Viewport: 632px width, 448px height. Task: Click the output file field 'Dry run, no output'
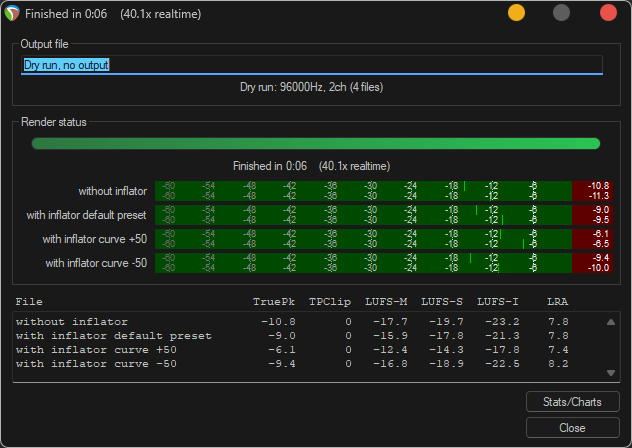click(x=312, y=65)
